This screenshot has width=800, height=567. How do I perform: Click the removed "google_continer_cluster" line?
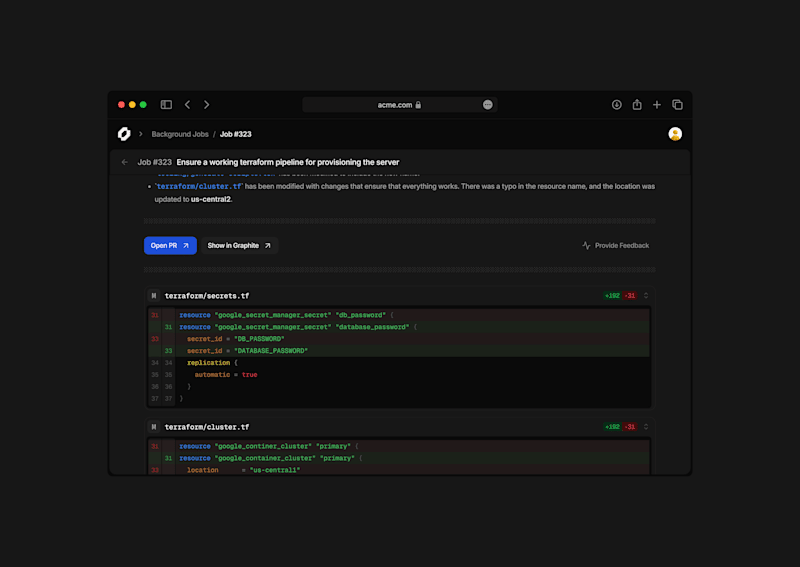tap(399, 446)
